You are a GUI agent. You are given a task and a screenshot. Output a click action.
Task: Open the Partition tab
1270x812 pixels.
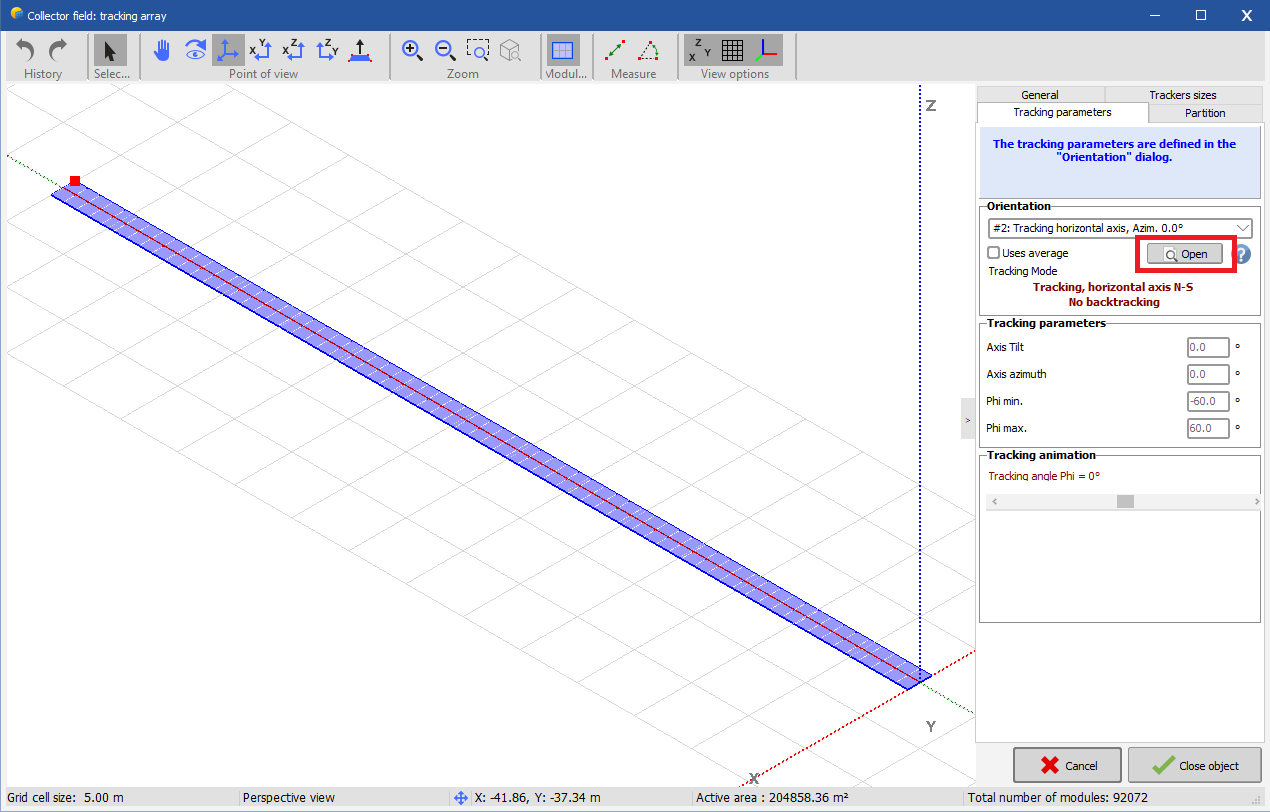coord(1204,112)
